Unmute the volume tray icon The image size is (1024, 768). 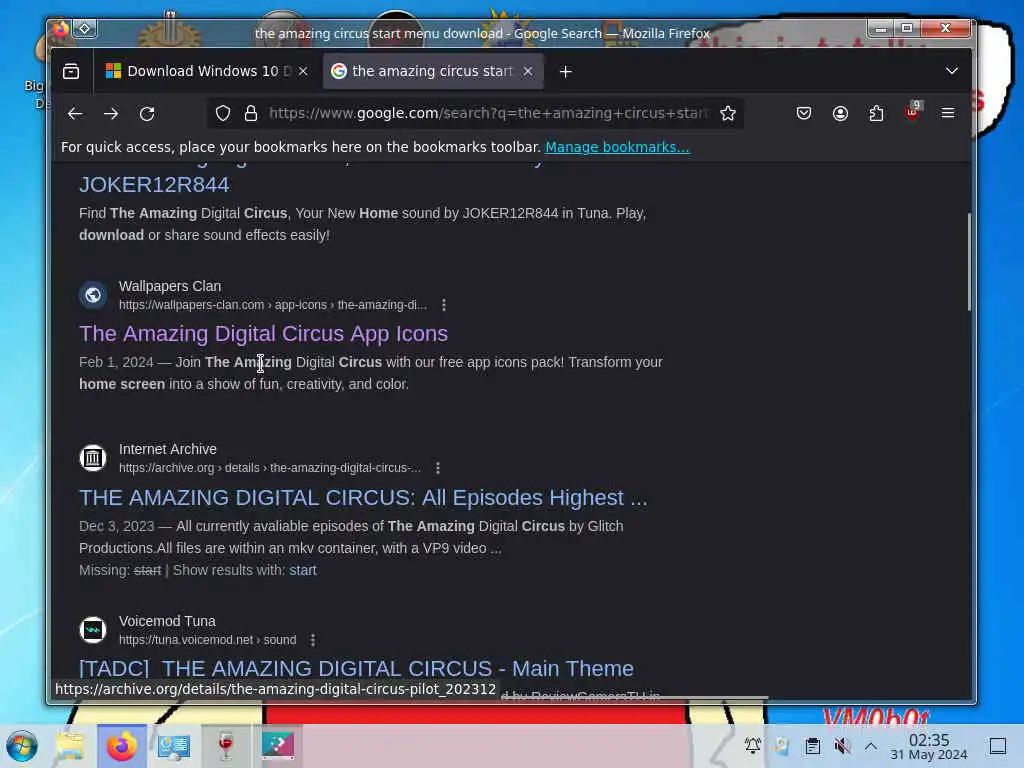tap(842, 745)
